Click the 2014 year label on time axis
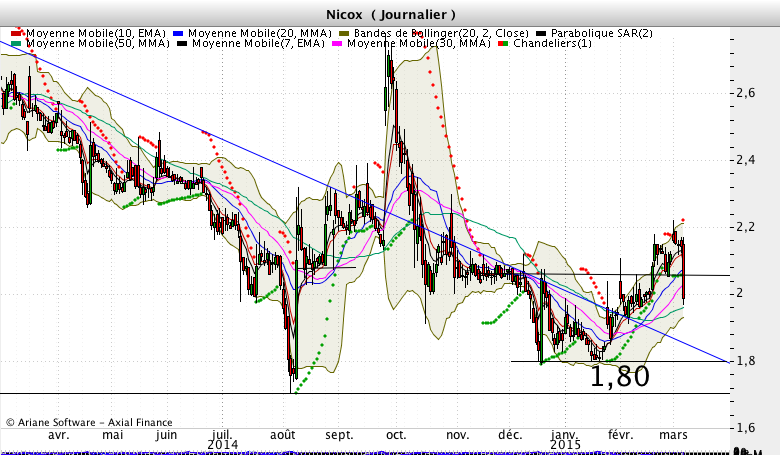The image size is (780, 455). pos(222,445)
